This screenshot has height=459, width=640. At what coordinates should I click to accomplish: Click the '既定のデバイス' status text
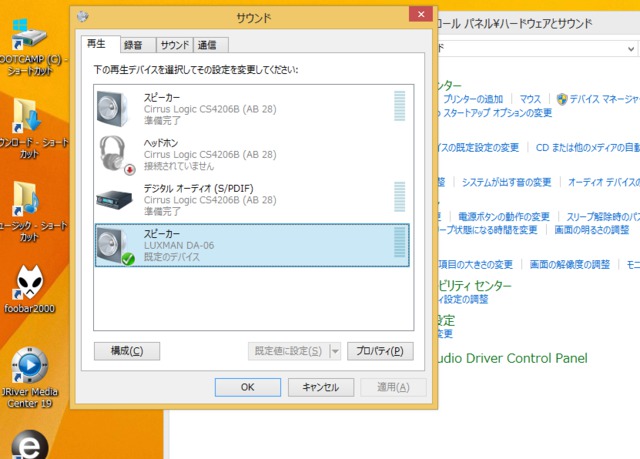tap(171, 257)
